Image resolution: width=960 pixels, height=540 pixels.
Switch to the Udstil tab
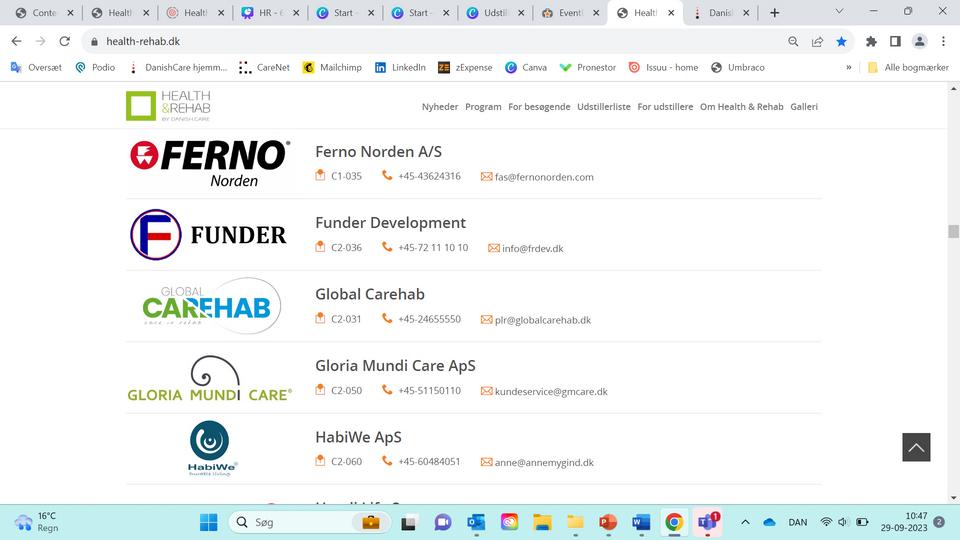493,13
